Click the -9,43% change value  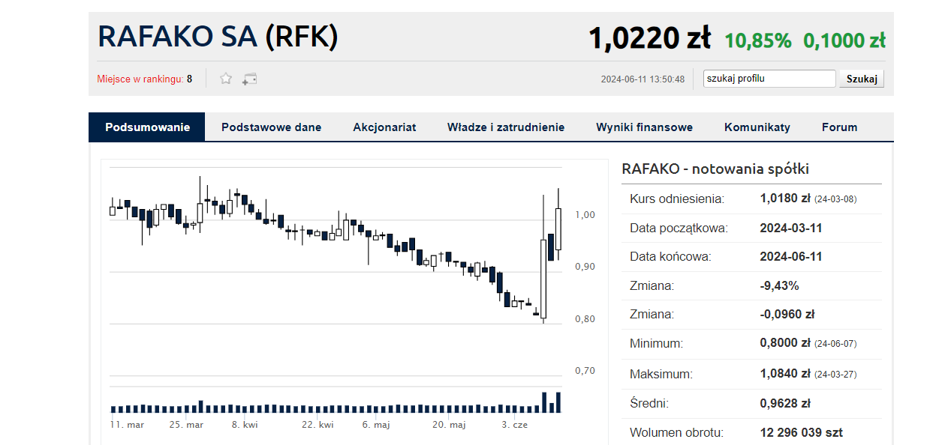click(779, 285)
